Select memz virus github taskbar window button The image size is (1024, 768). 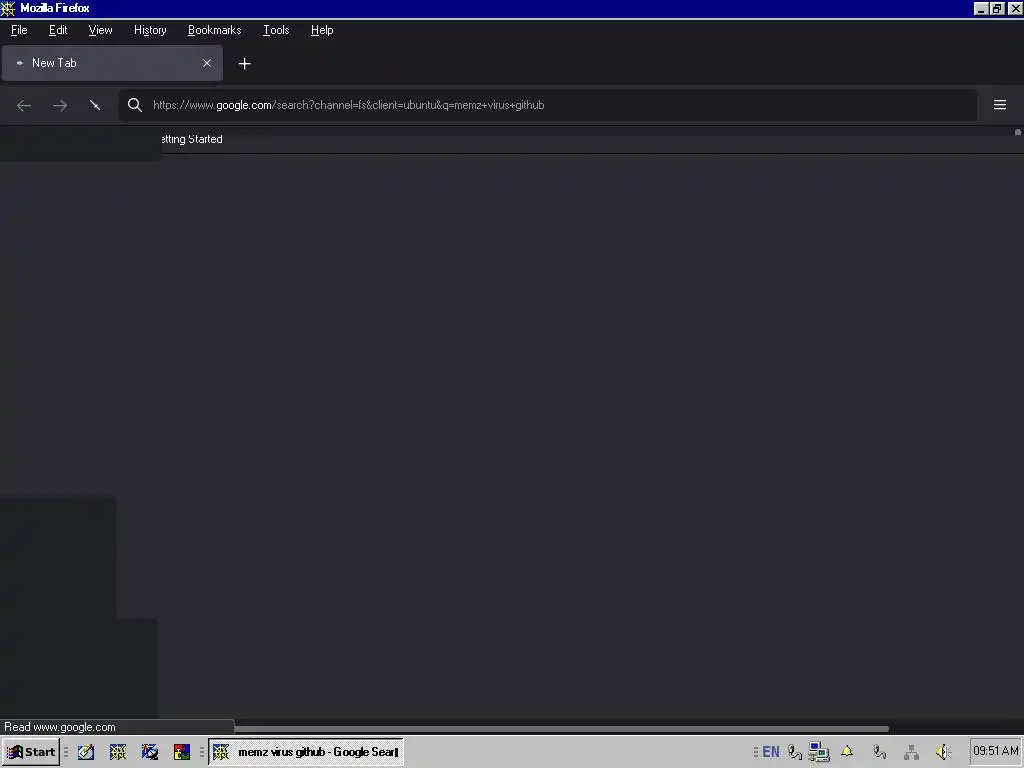[x=306, y=752]
